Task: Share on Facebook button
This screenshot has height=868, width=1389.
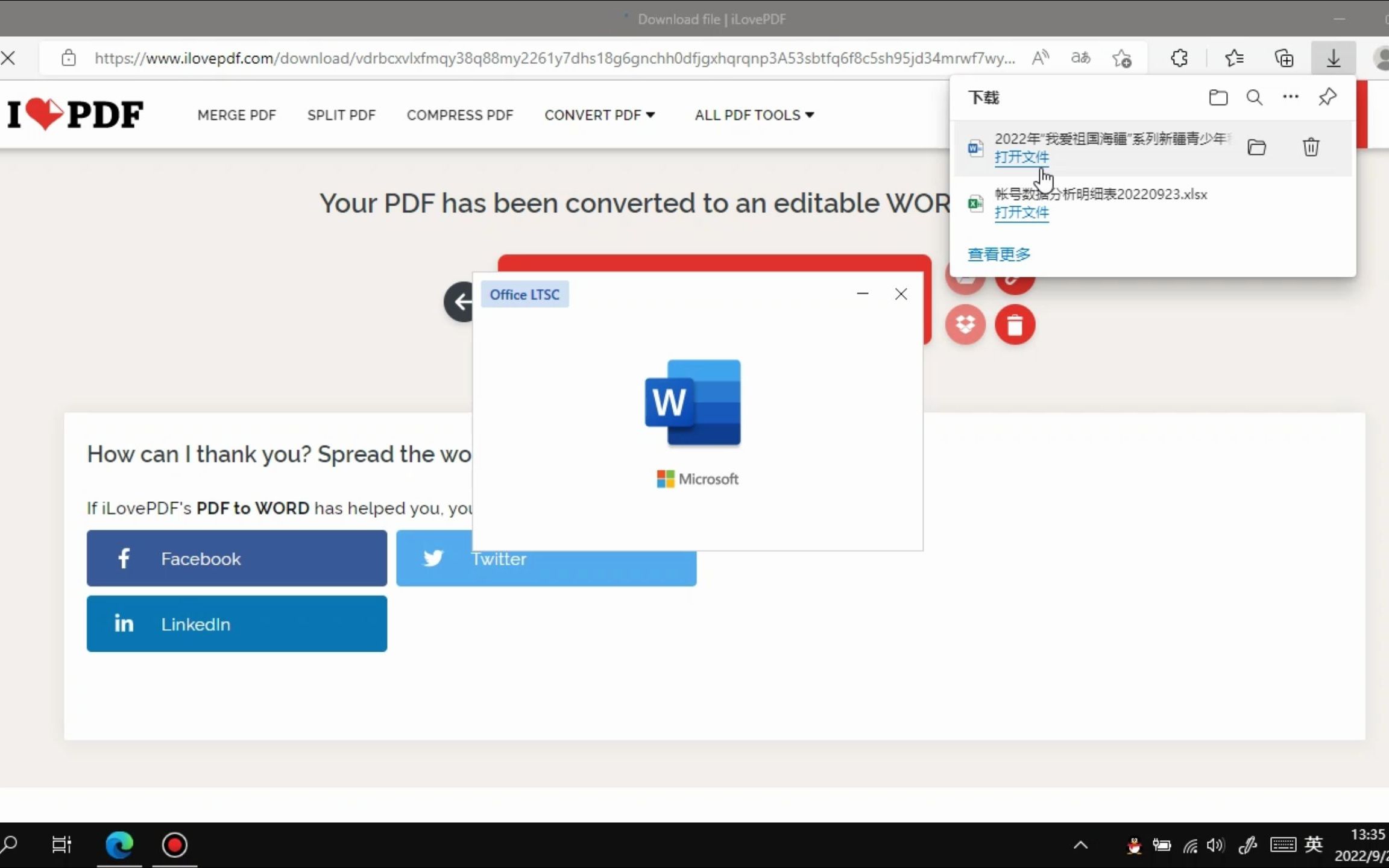Action: click(x=236, y=558)
